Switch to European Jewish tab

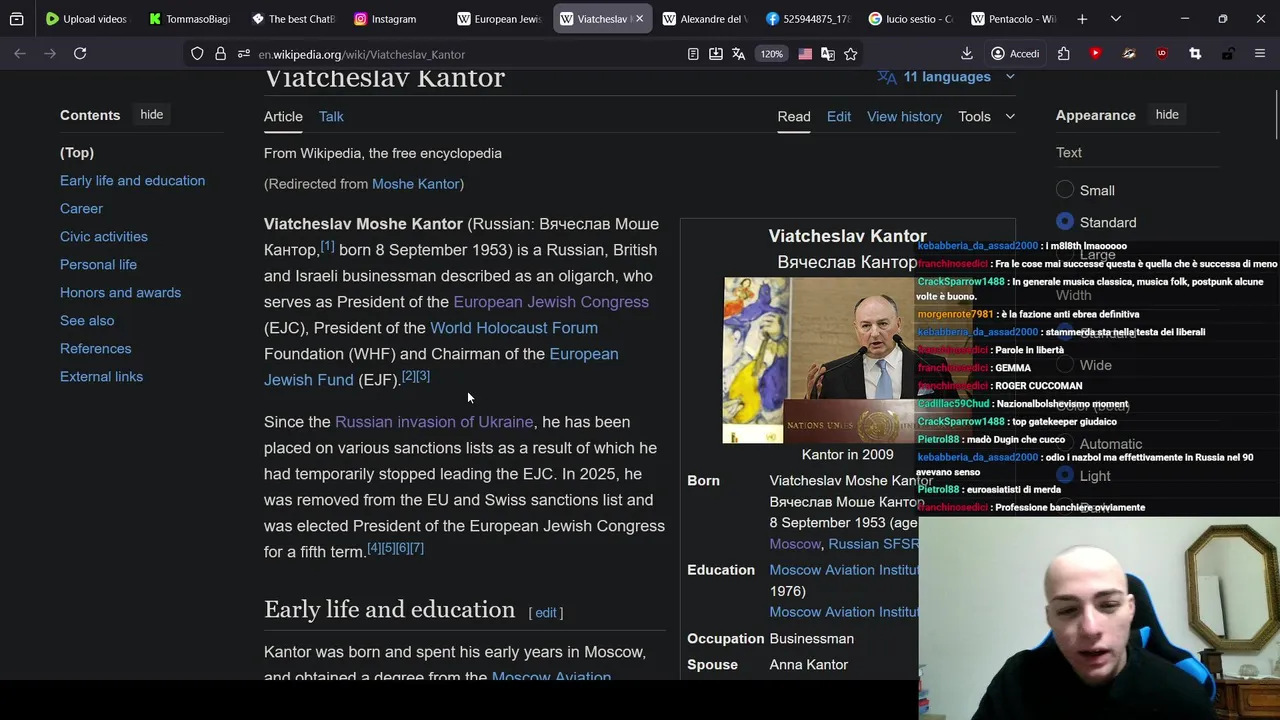[498, 19]
